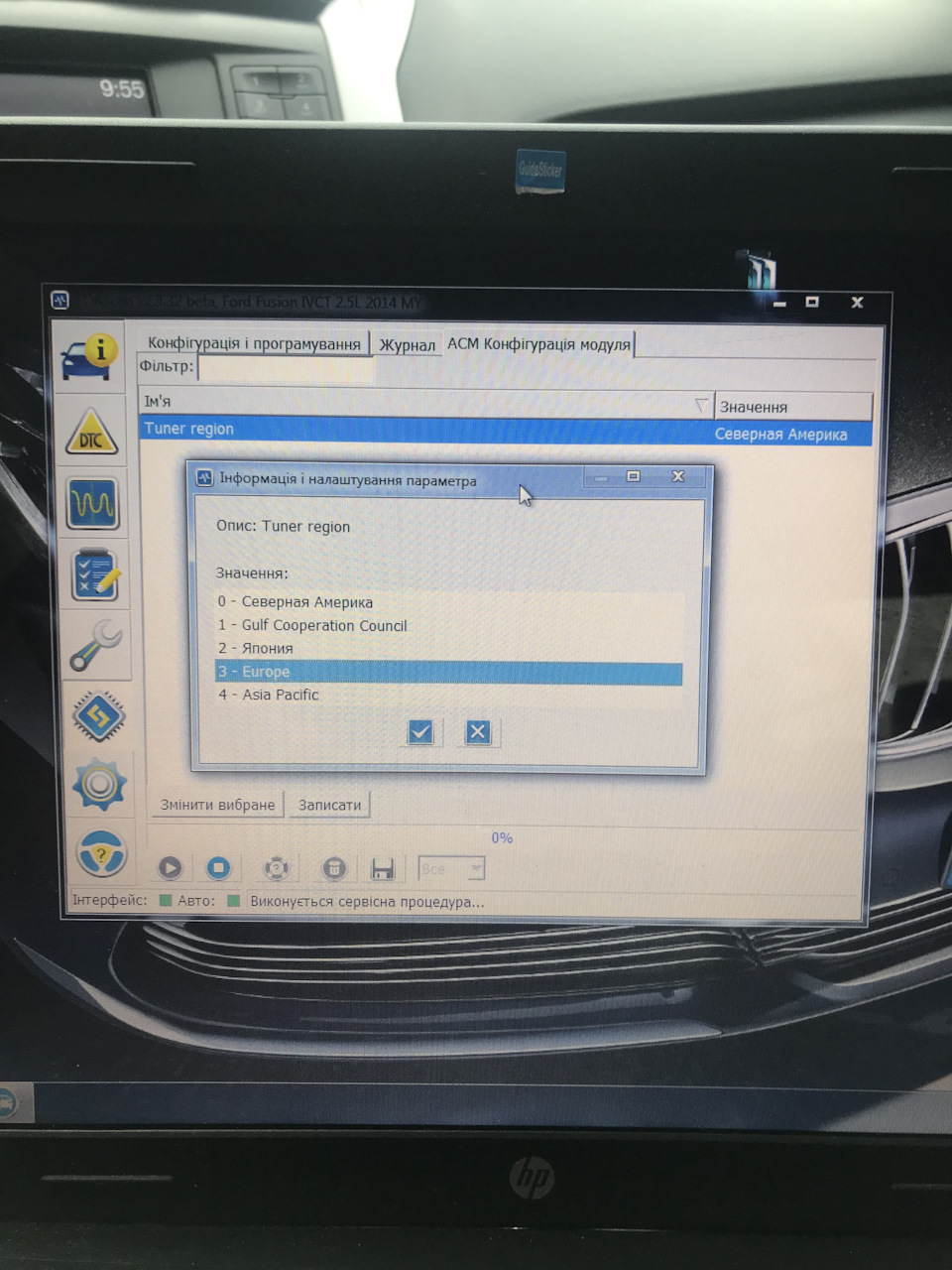Click the stop button in bottom toolbar
The image size is (952, 1270).
tap(219, 868)
